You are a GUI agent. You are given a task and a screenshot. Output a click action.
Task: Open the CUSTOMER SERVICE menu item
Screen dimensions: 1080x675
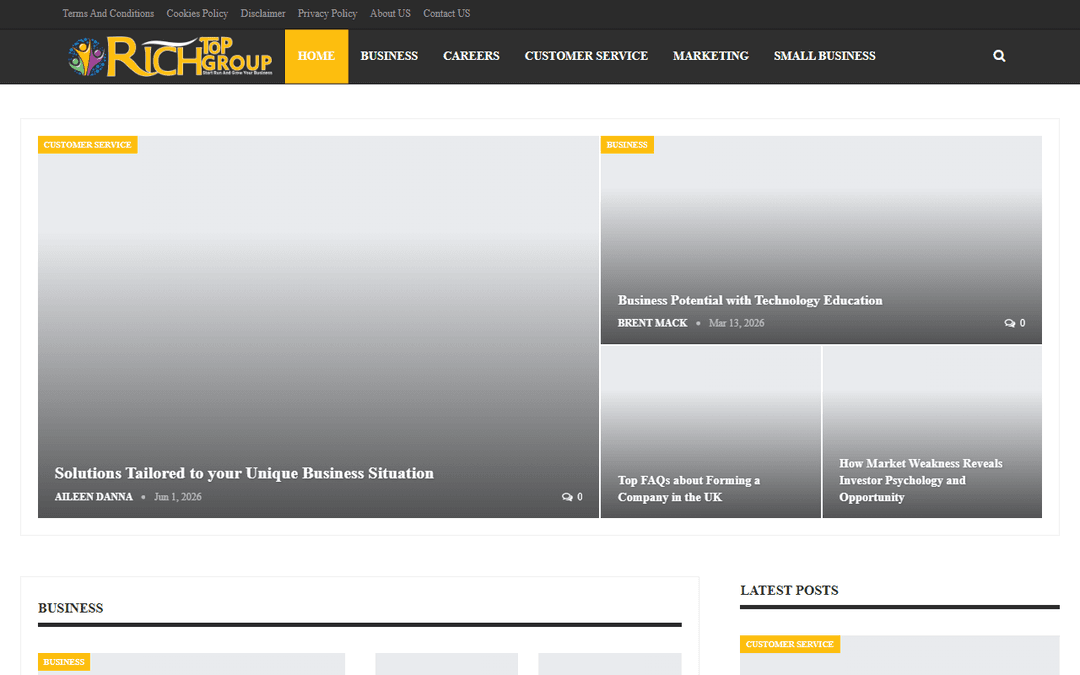coord(586,56)
